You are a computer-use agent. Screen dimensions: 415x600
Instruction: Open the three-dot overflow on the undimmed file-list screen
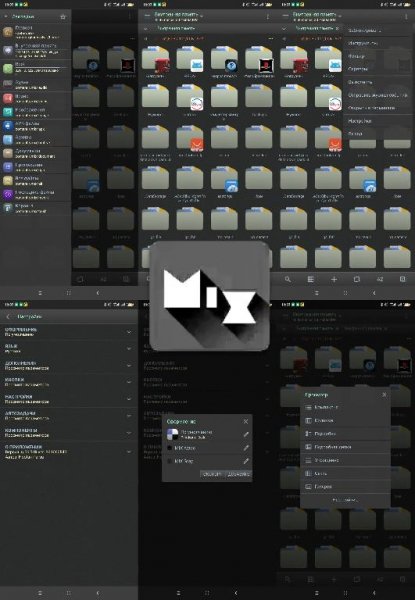click(x=267, y=16)
